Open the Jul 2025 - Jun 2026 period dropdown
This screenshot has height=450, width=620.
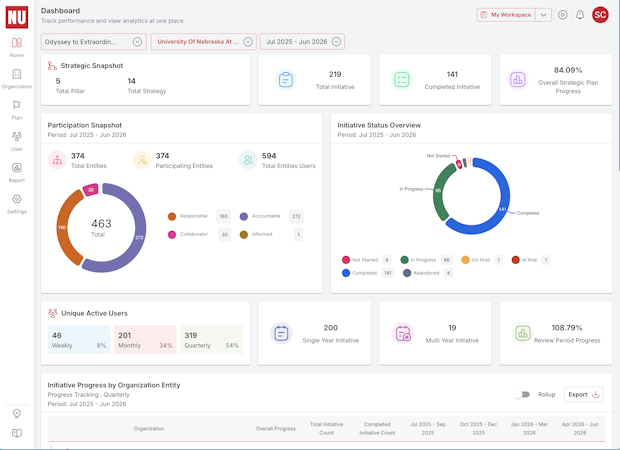pyautogui.click(x=302, y=42)
